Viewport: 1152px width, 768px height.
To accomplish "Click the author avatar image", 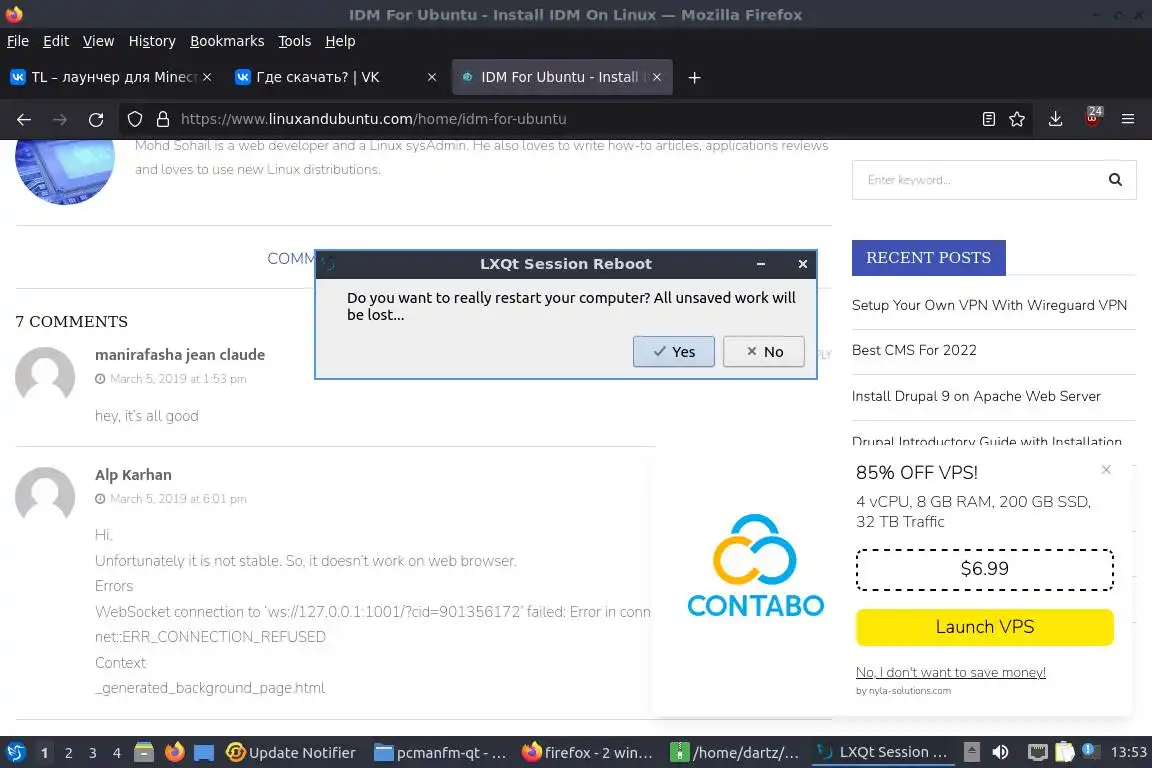I will [65, 171].
